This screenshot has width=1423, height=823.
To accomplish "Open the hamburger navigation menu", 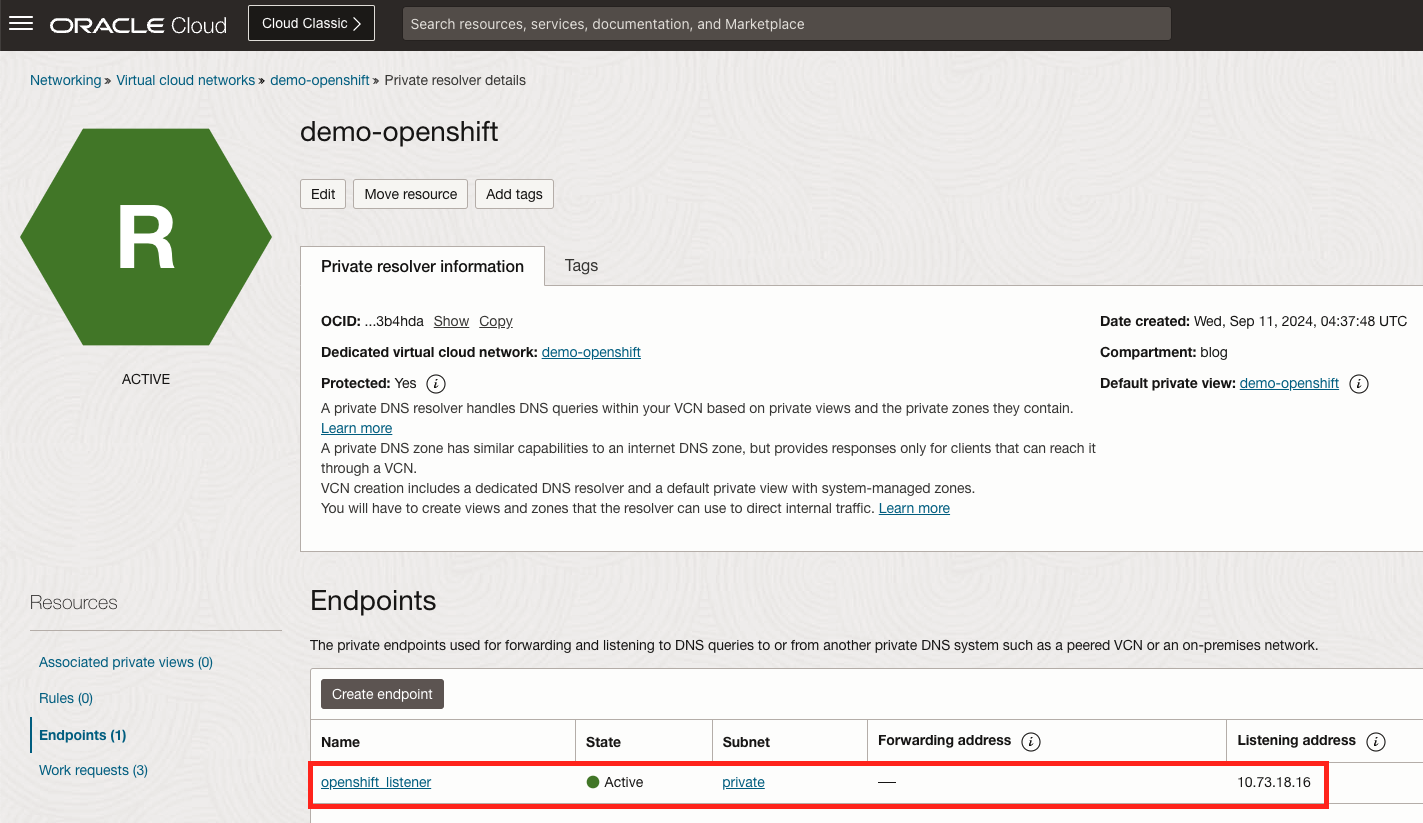I will (21, 24).
